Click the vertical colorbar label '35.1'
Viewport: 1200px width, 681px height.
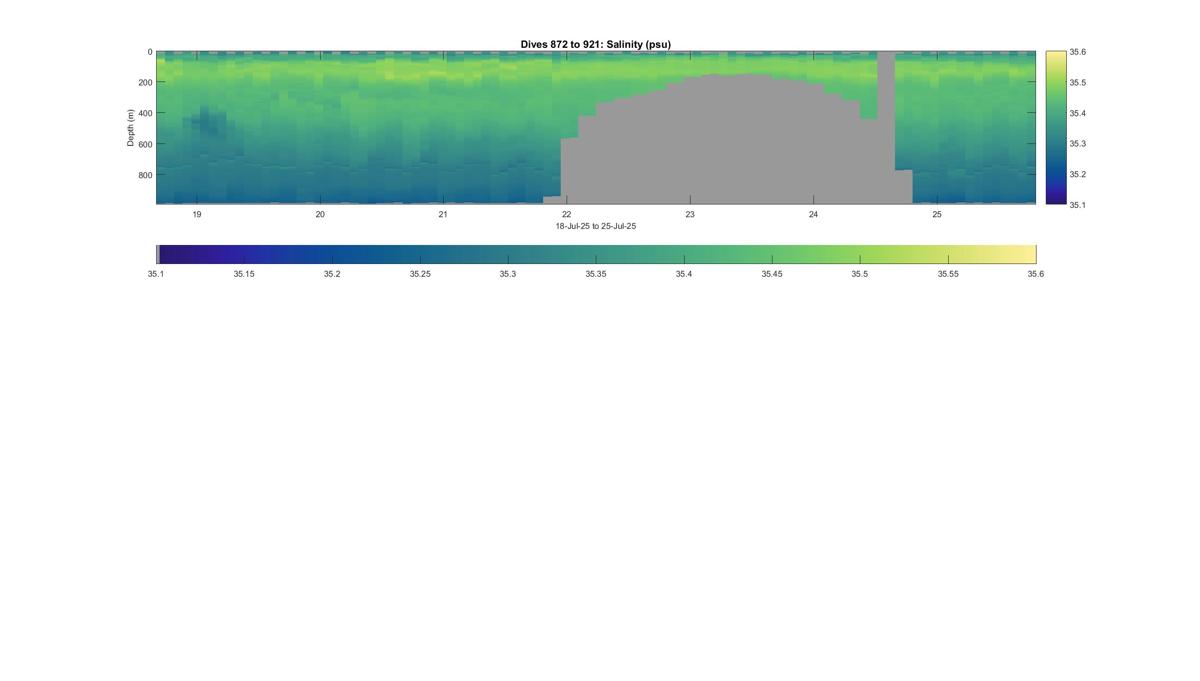tap(1078, 204)
